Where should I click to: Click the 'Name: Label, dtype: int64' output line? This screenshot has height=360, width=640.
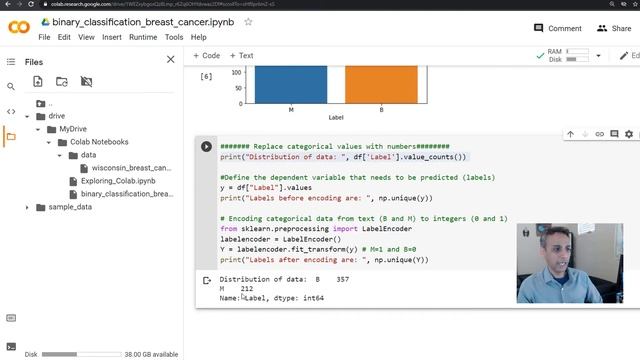click(271, 298)
